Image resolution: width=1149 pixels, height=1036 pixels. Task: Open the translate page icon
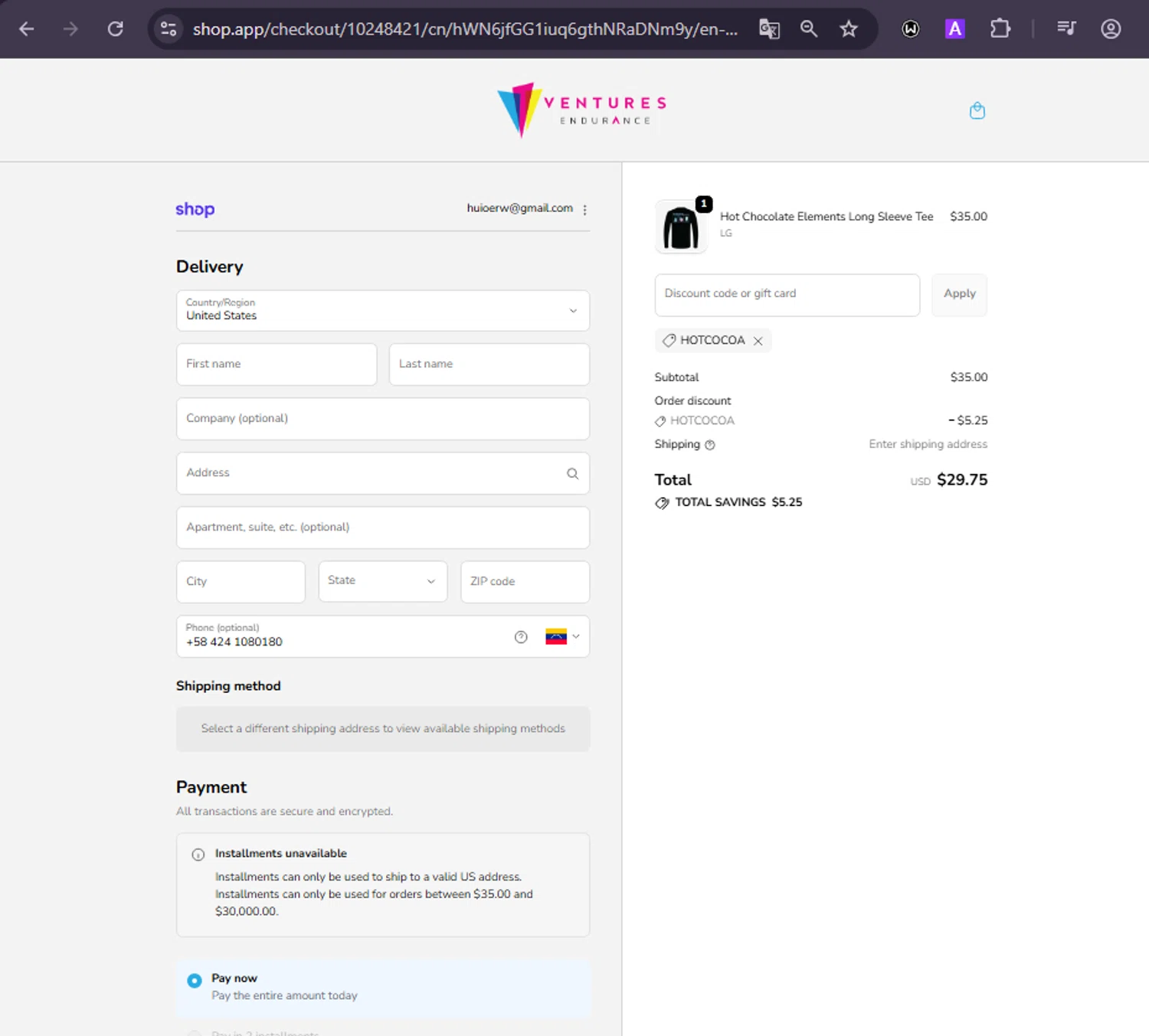[769, 29]
